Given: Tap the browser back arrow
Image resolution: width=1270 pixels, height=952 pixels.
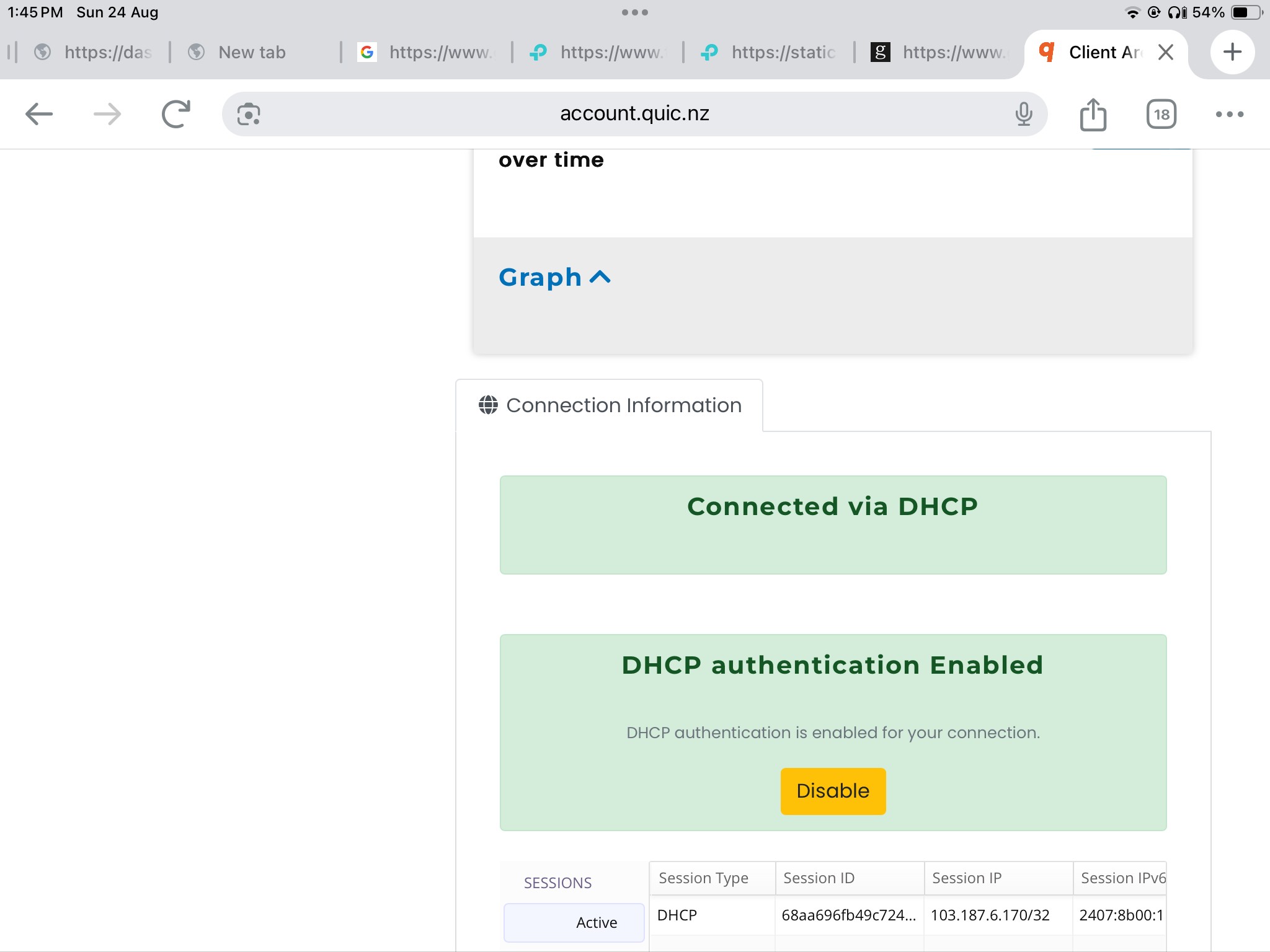Looking at the screenshot, I should tap(39, 114).
